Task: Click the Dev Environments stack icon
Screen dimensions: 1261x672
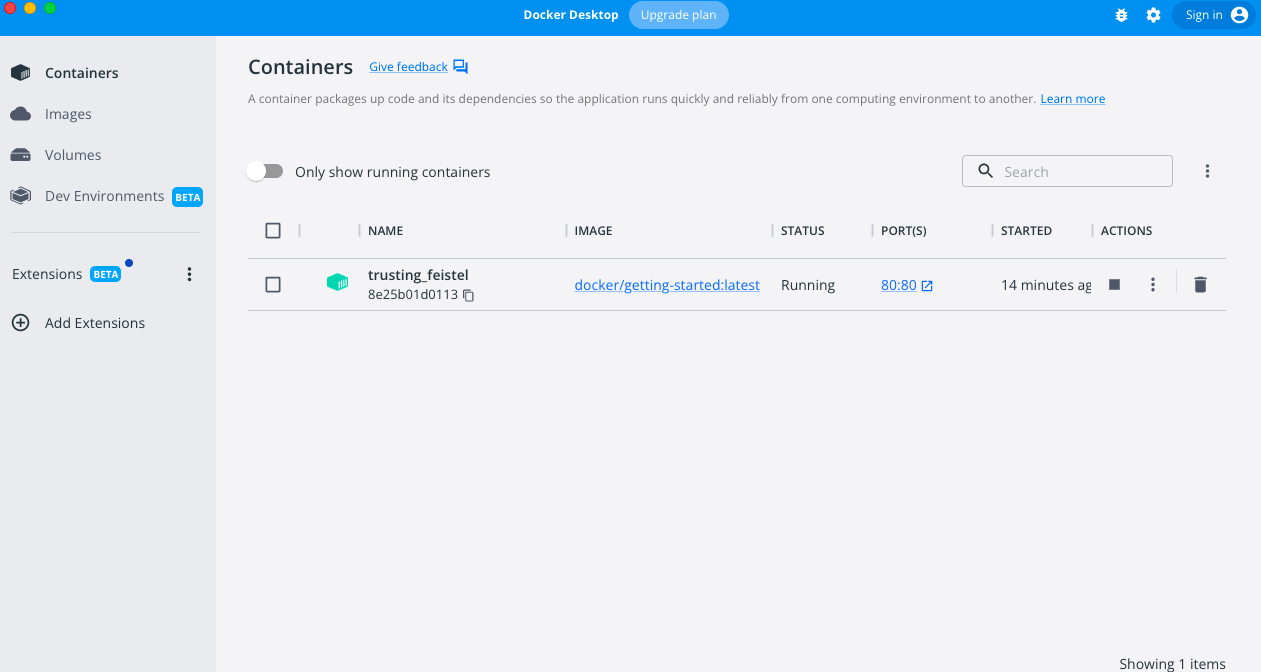Action: click(x=21, y=196)
